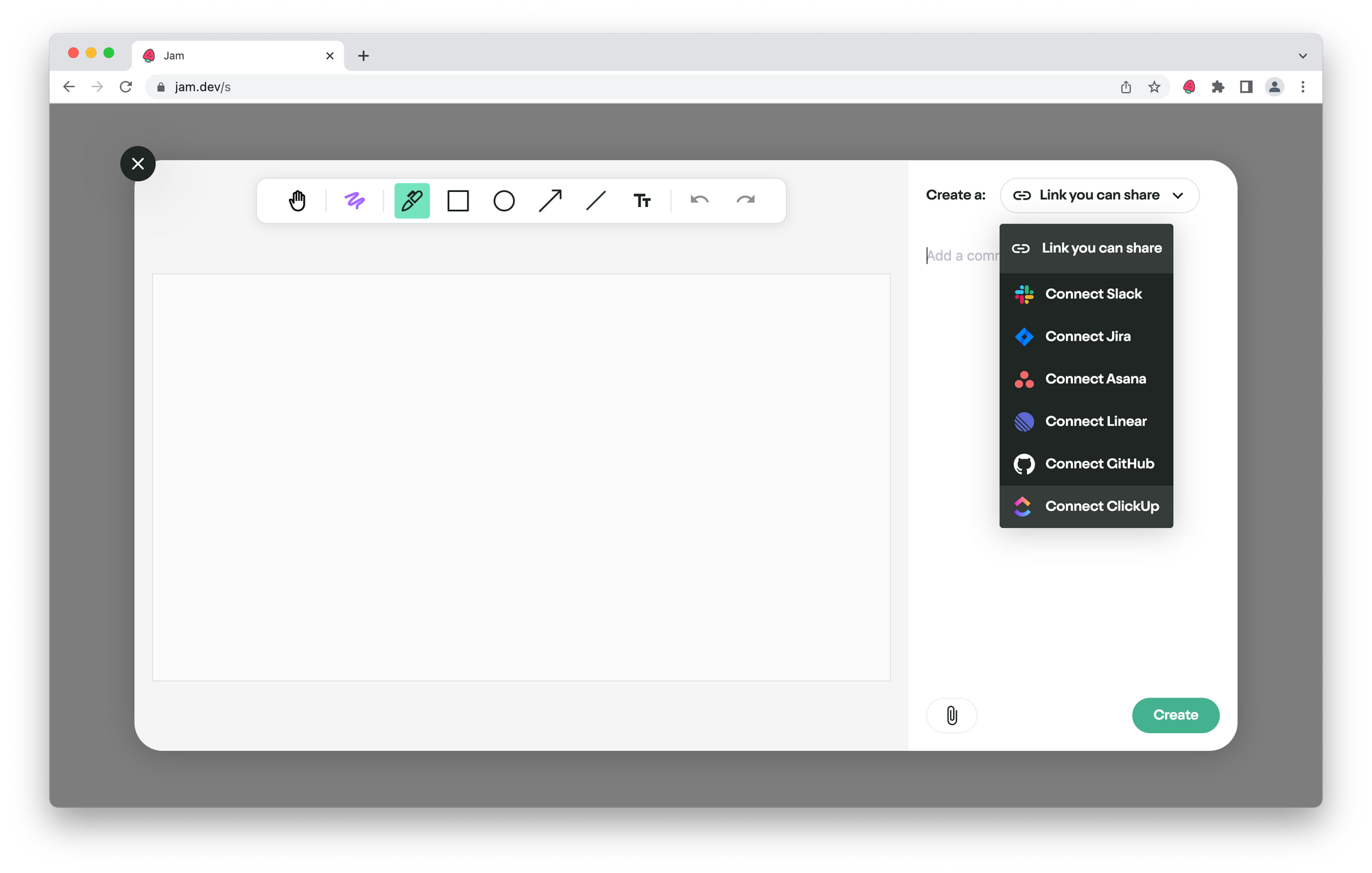Select the hand pan tool
The height and width of the screenshot is (873, 1372).
pyautogui.click(x=297, y=201)
